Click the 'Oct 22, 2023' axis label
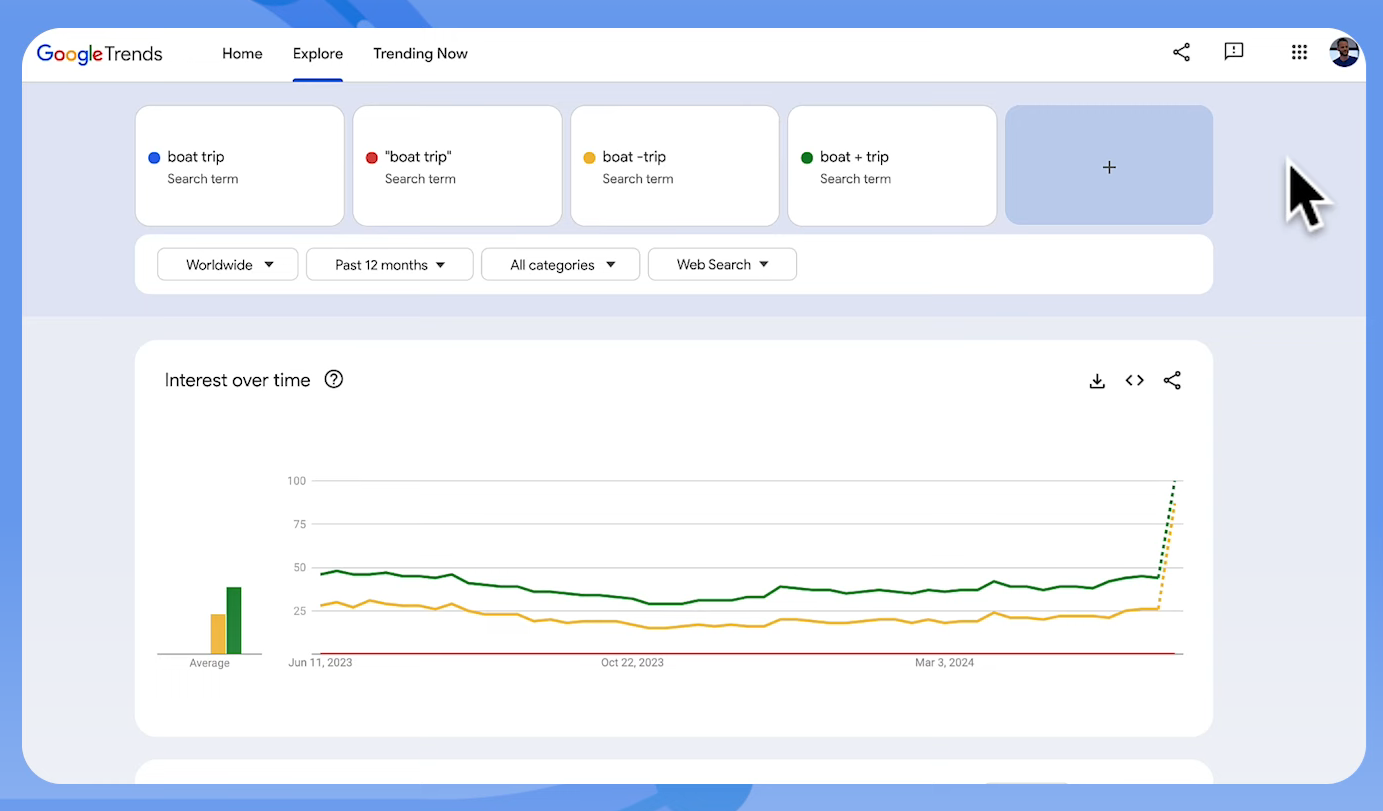The height and width of the screenshot is (811, 1383). click(x=632, y=662)
